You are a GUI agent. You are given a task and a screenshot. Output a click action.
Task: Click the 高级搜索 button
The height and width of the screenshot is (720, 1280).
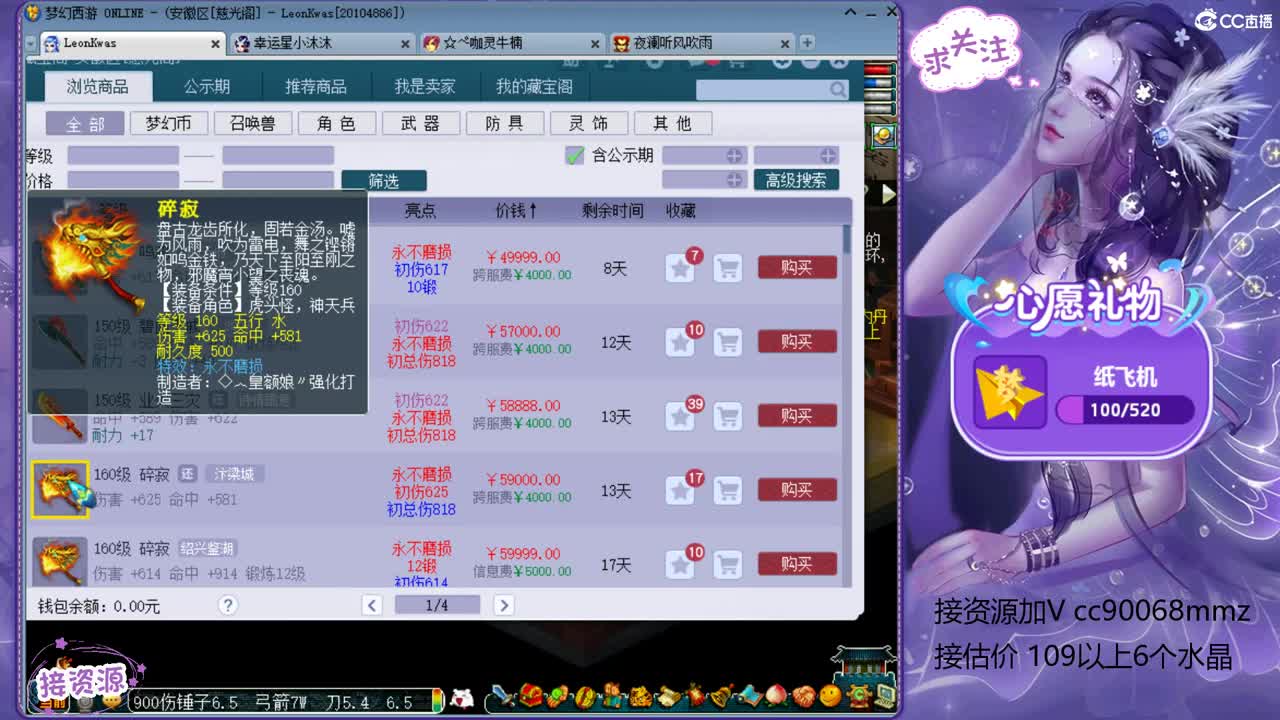click(795, 180)
